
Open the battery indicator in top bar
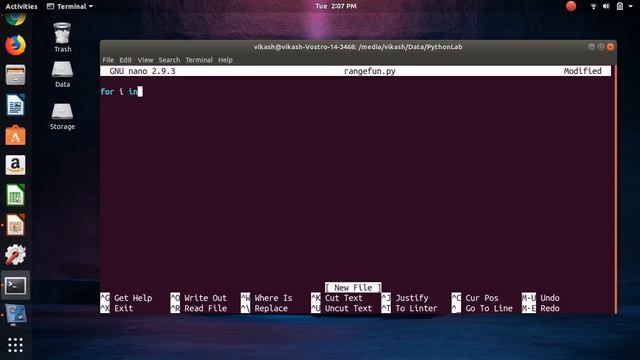pyautogui.click(x=620, y=6)
